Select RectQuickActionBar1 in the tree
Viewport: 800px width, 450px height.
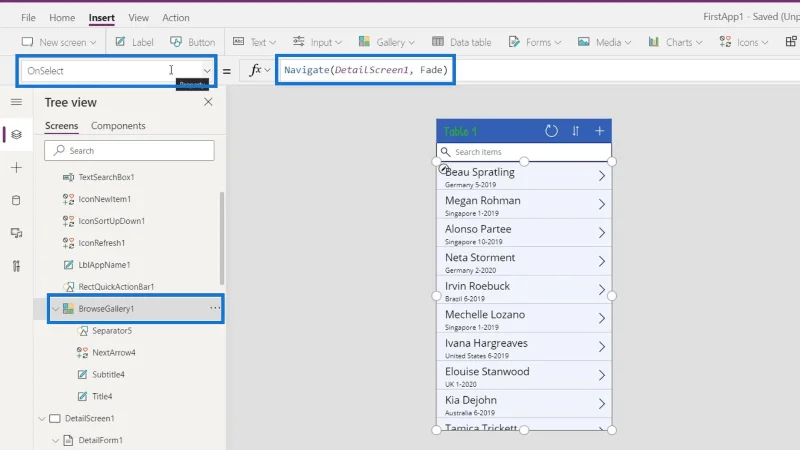click(x=116, y=287)
